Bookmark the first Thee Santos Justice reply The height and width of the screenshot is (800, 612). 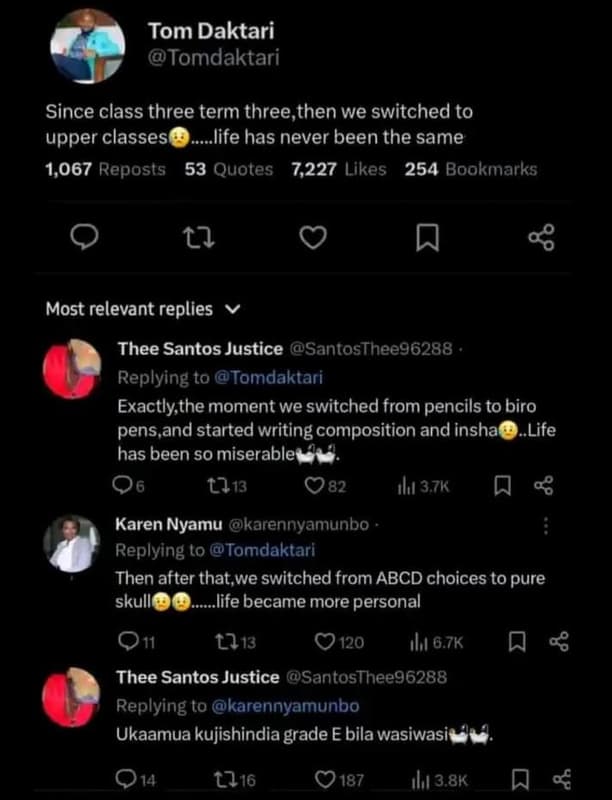(x=505, y=485)
